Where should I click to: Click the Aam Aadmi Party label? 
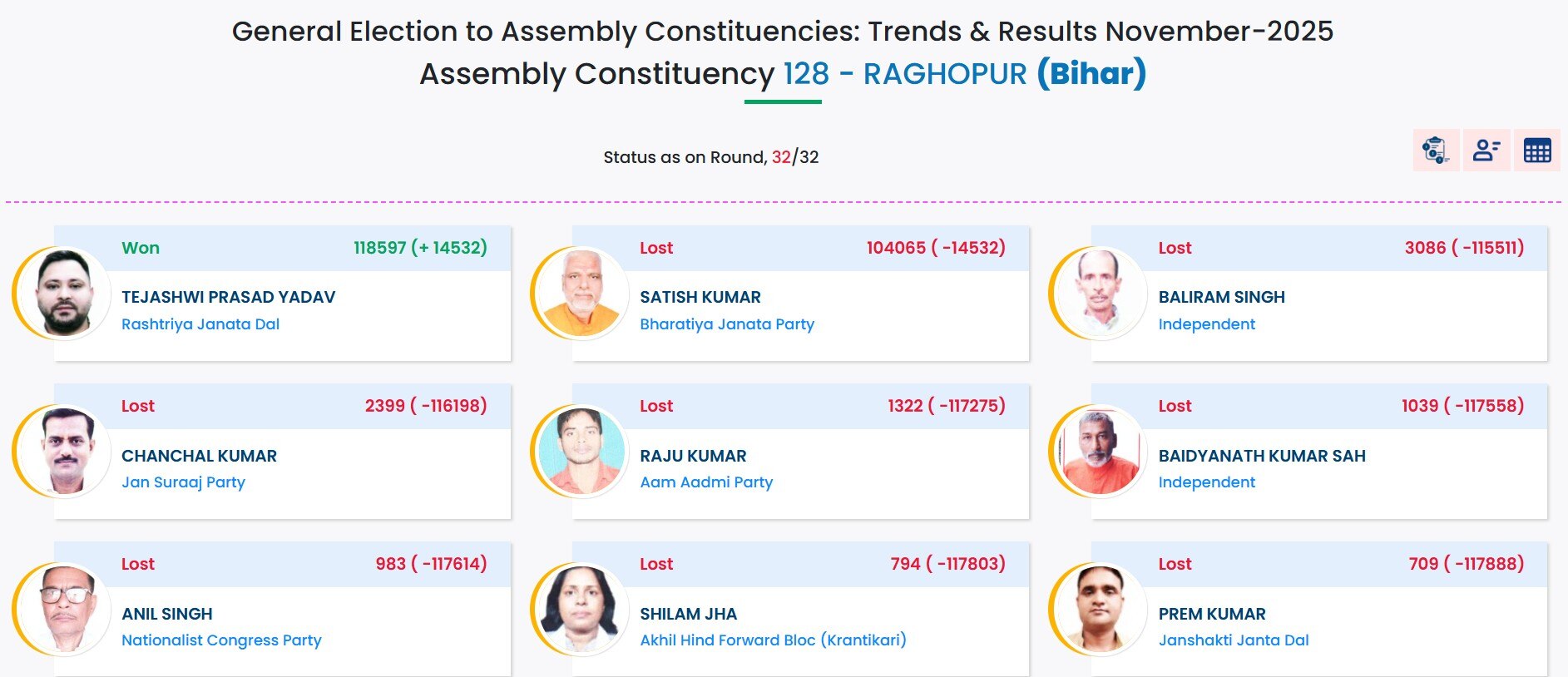pyautogui.click(x=705, y=482)
